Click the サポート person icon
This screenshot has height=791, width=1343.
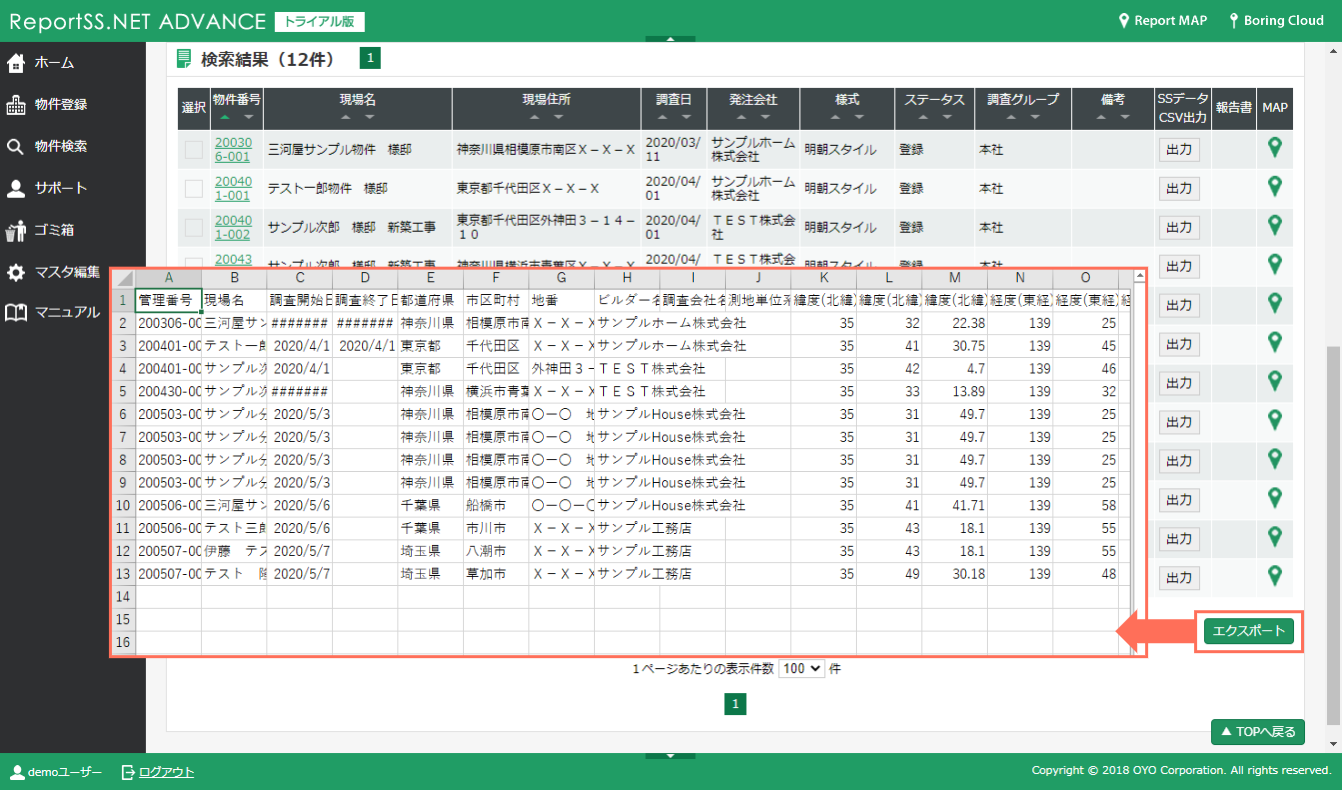click(15, 188)
